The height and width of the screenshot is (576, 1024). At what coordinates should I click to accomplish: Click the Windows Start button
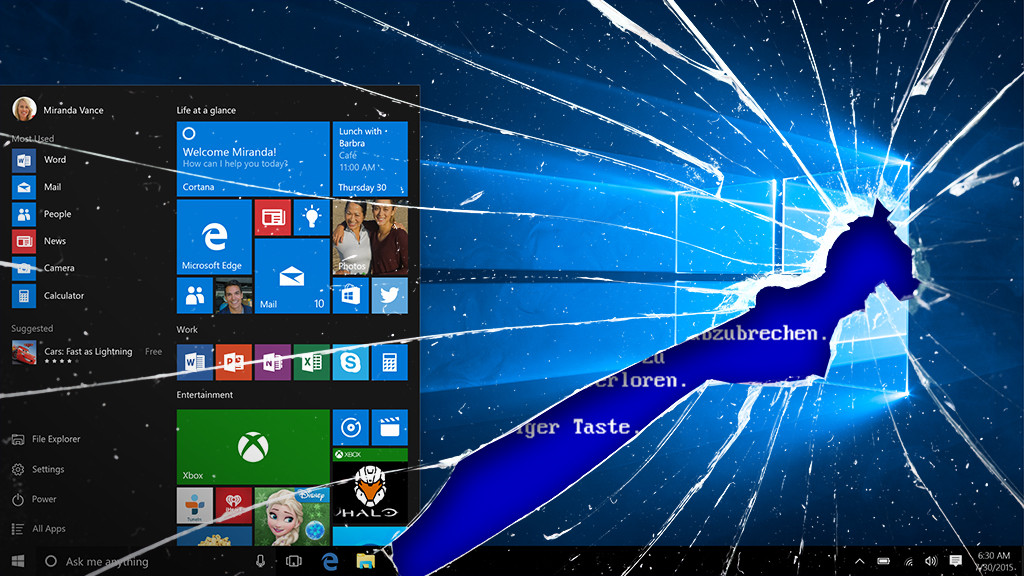[x=18, y=561]
